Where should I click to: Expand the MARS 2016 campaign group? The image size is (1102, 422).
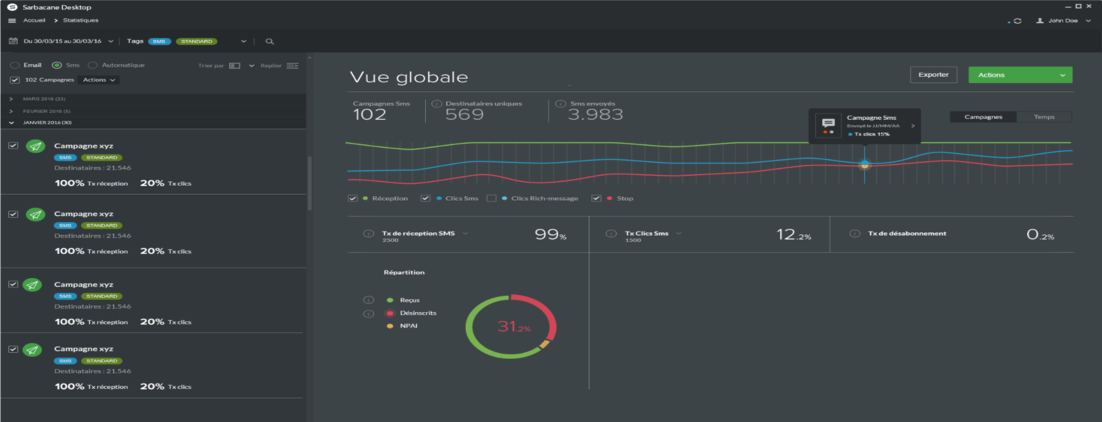(x=11, y=99)
